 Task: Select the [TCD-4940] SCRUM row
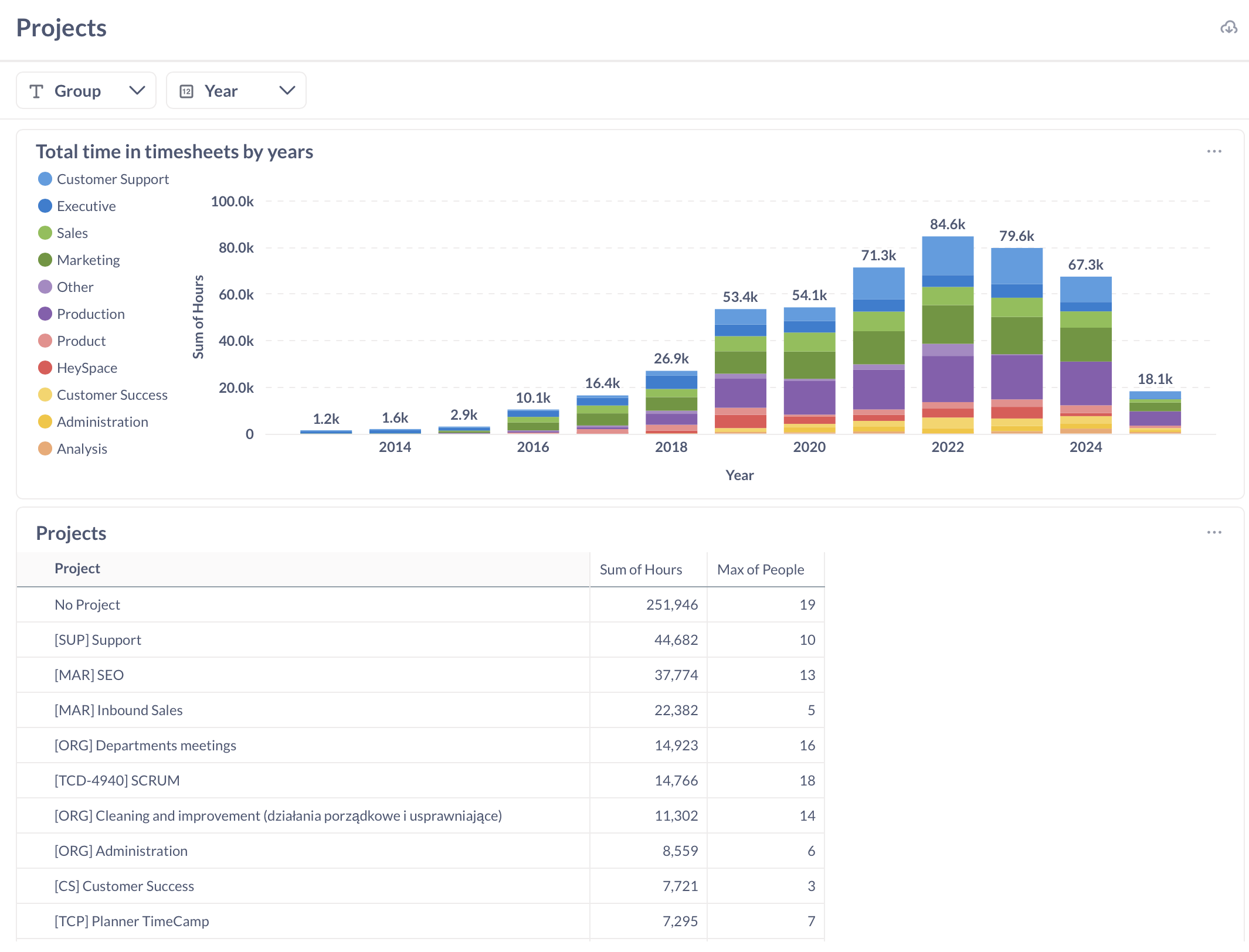click(420, 780)
